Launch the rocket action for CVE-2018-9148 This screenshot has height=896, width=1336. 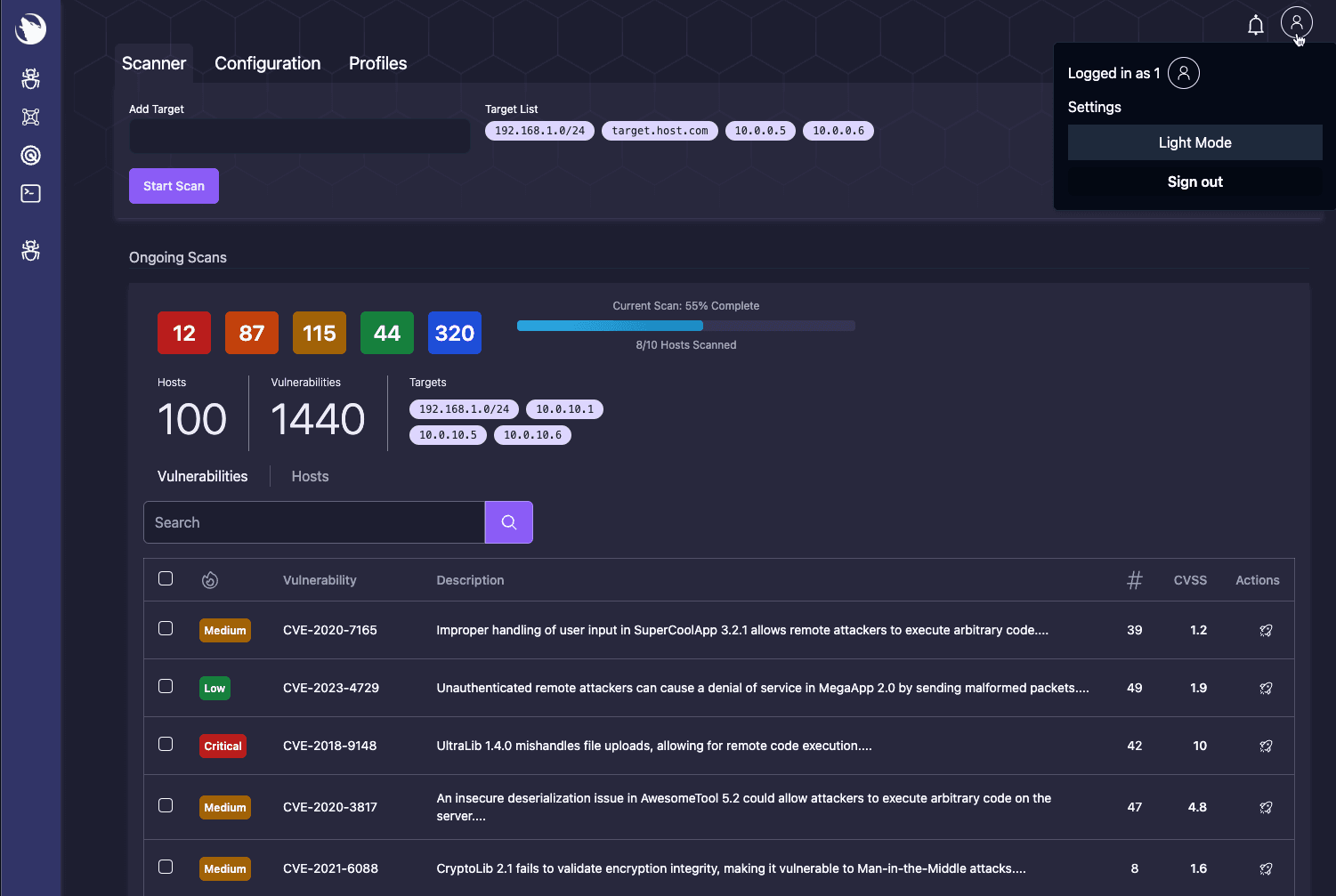1266,747
